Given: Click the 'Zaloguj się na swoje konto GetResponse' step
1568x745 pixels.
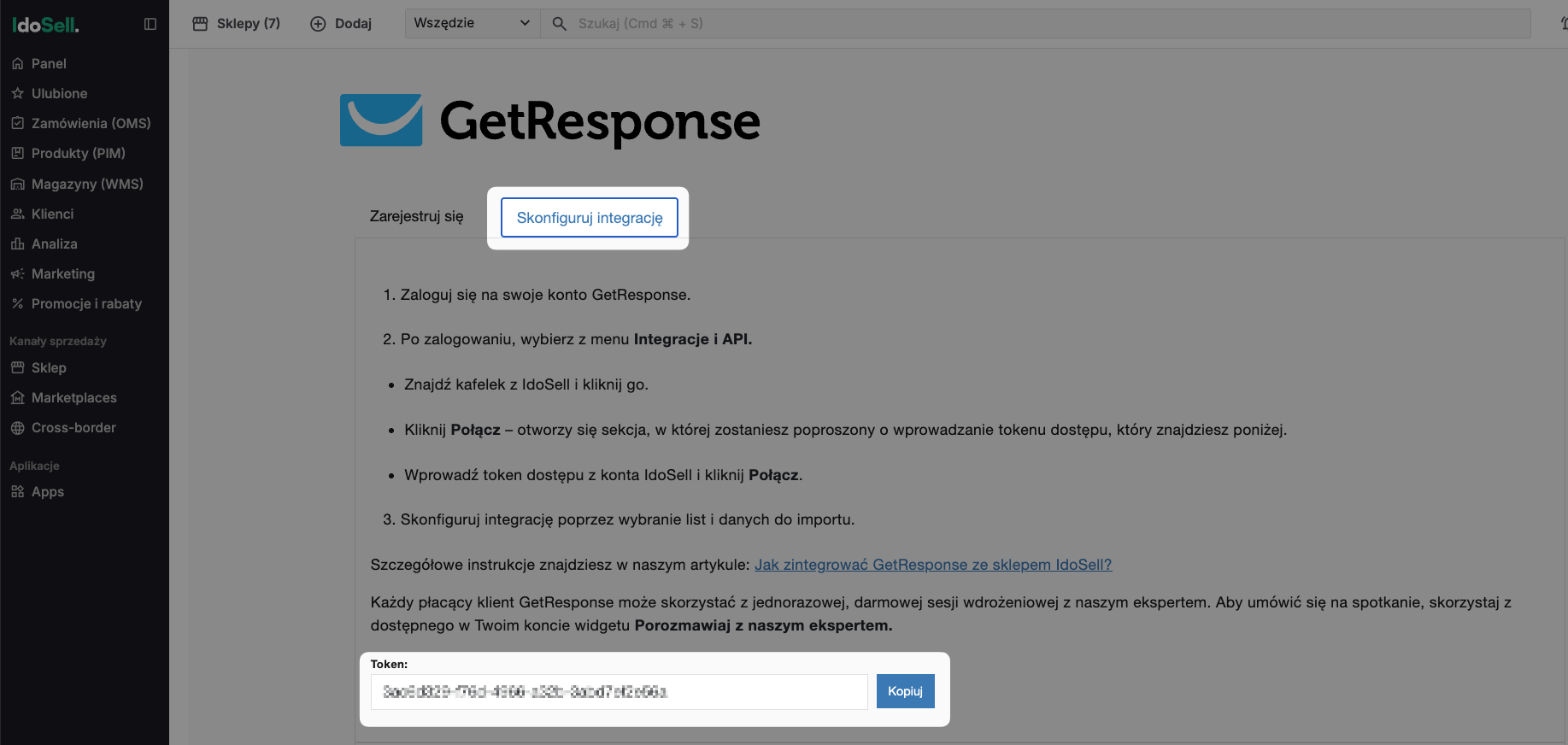Looking at the screenshot, I should 545,295.
